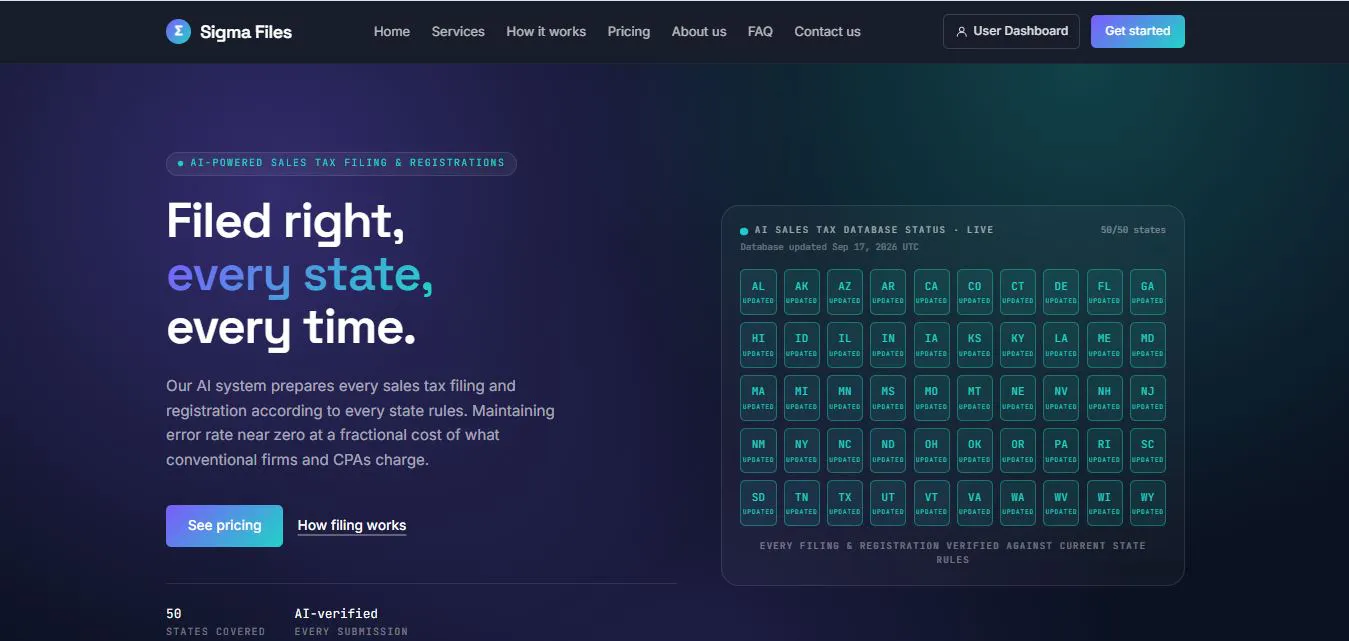Choose the MA state tile
1349x641 pixels.
pos(758,397)
